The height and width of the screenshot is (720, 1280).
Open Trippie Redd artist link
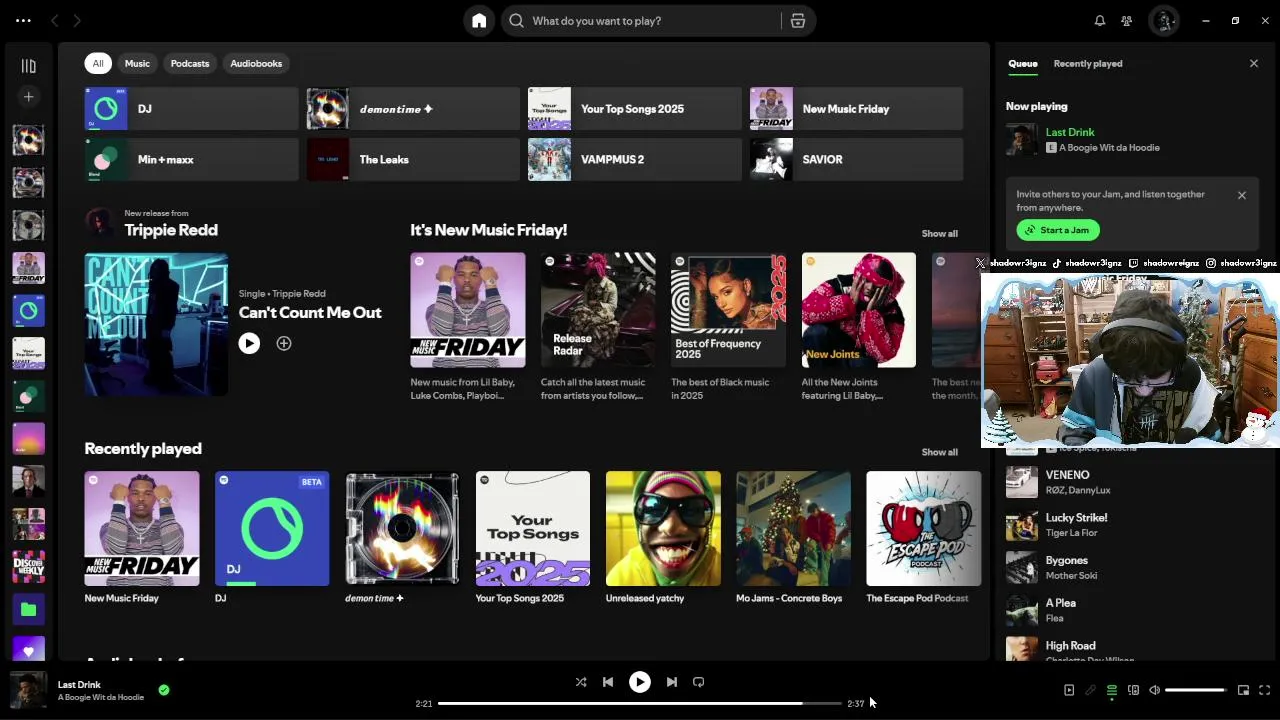tap(171, 230)
